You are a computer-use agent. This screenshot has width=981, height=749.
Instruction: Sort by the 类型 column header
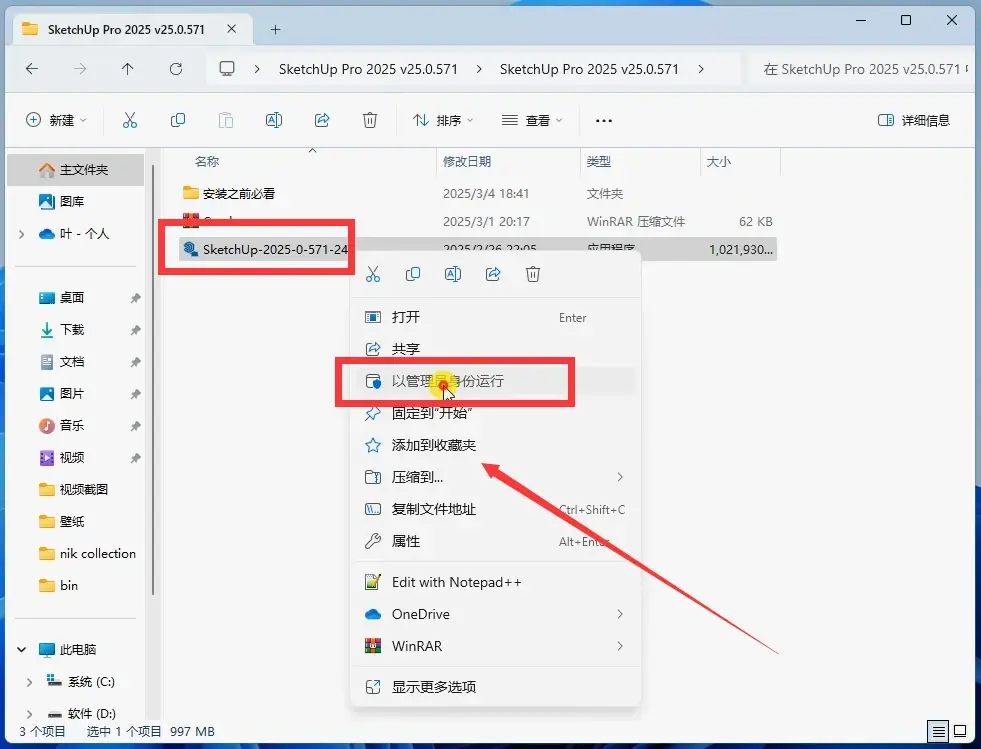tap(599, 161)
